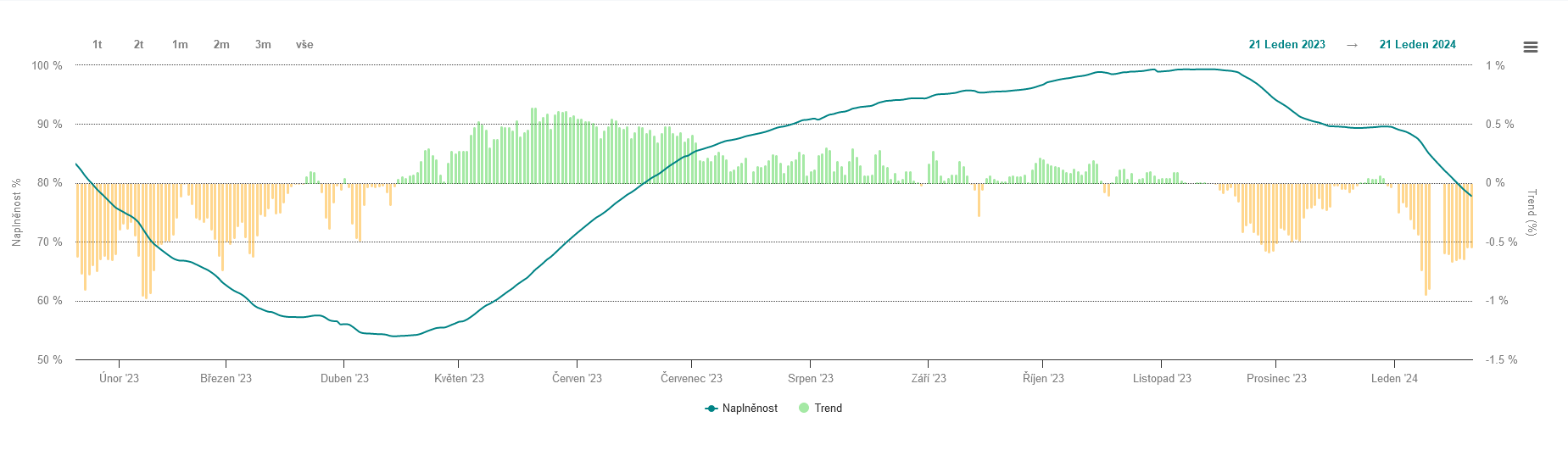Select the 2t range button

click(138, 45)
